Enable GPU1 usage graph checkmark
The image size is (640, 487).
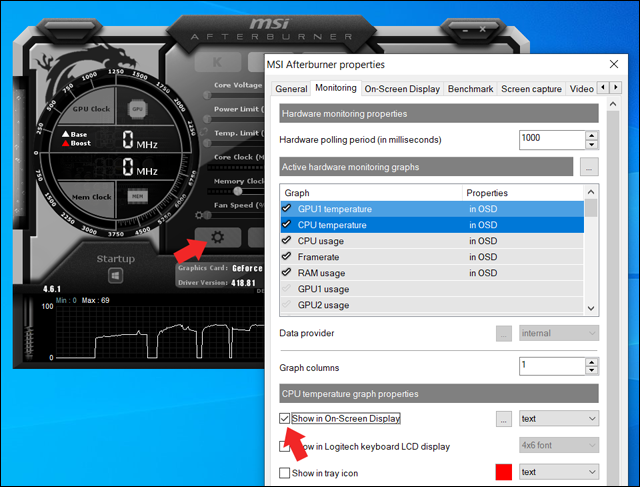287,288
